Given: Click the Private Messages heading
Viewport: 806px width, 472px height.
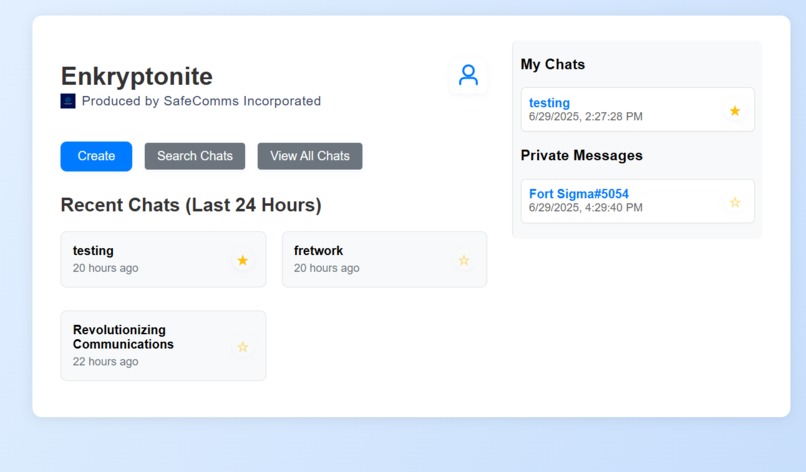Looking at the screenshot, I should tap(581, 155).
